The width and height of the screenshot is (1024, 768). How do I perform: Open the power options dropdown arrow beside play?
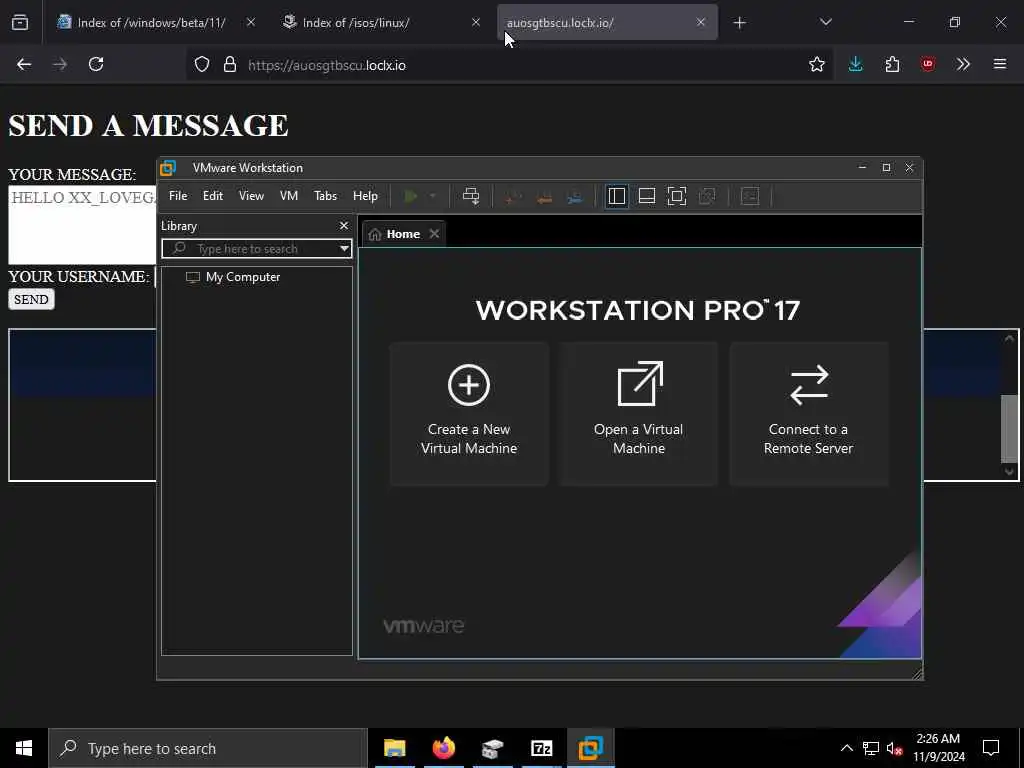pos(432,196)
